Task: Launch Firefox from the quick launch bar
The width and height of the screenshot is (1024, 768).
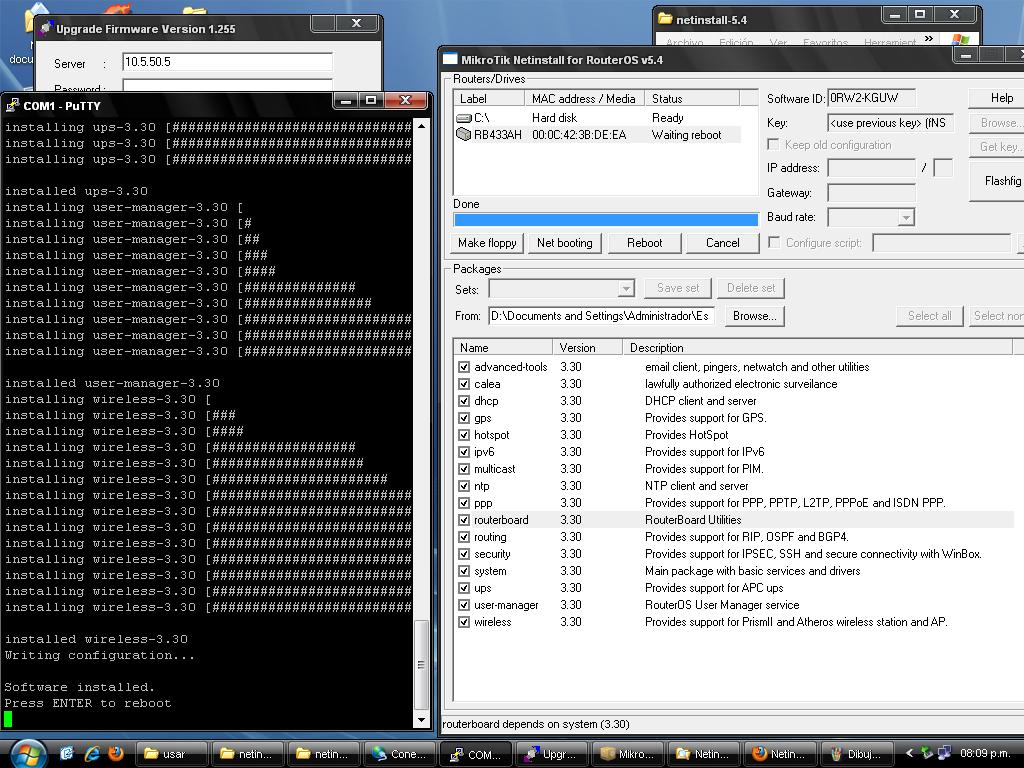Action: tap(116, 753)
